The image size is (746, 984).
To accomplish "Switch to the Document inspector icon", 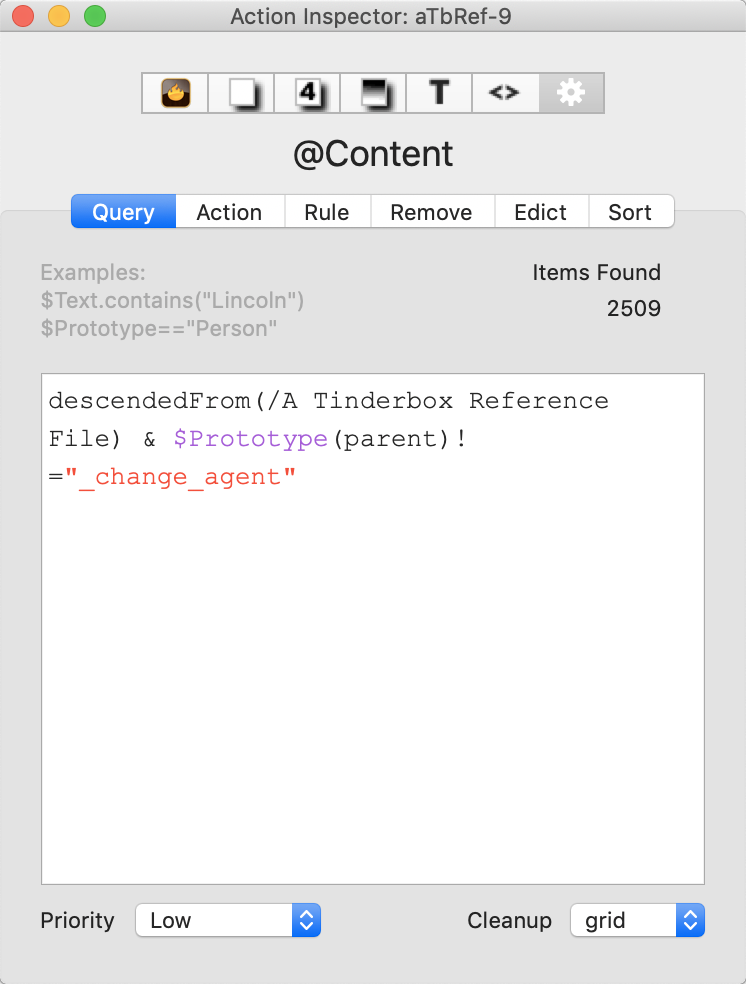I will click(x=240, y=92).
